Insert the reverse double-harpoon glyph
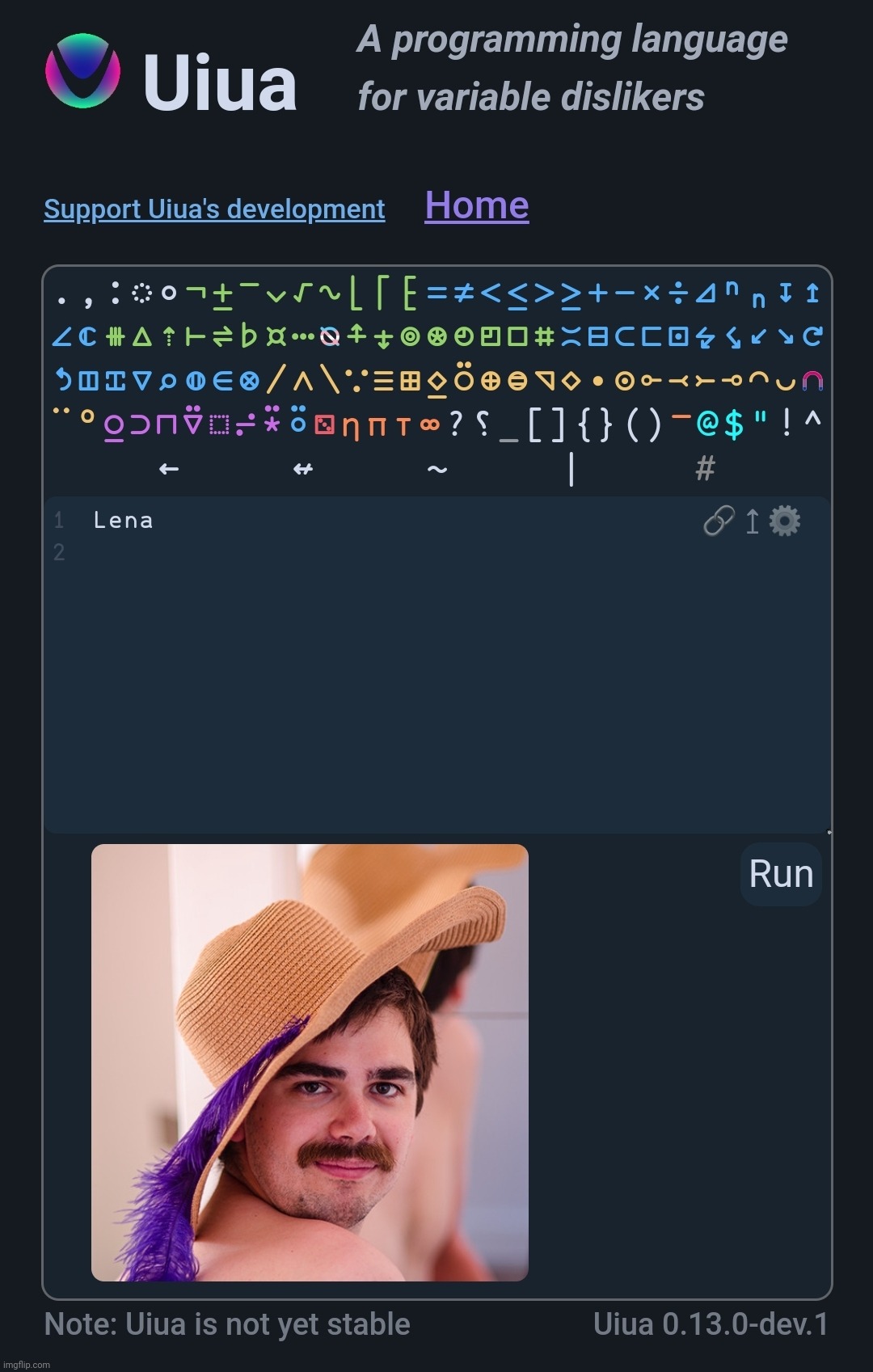The height and width of the screenshot is (1372, 873). click(x=222, y=336)
